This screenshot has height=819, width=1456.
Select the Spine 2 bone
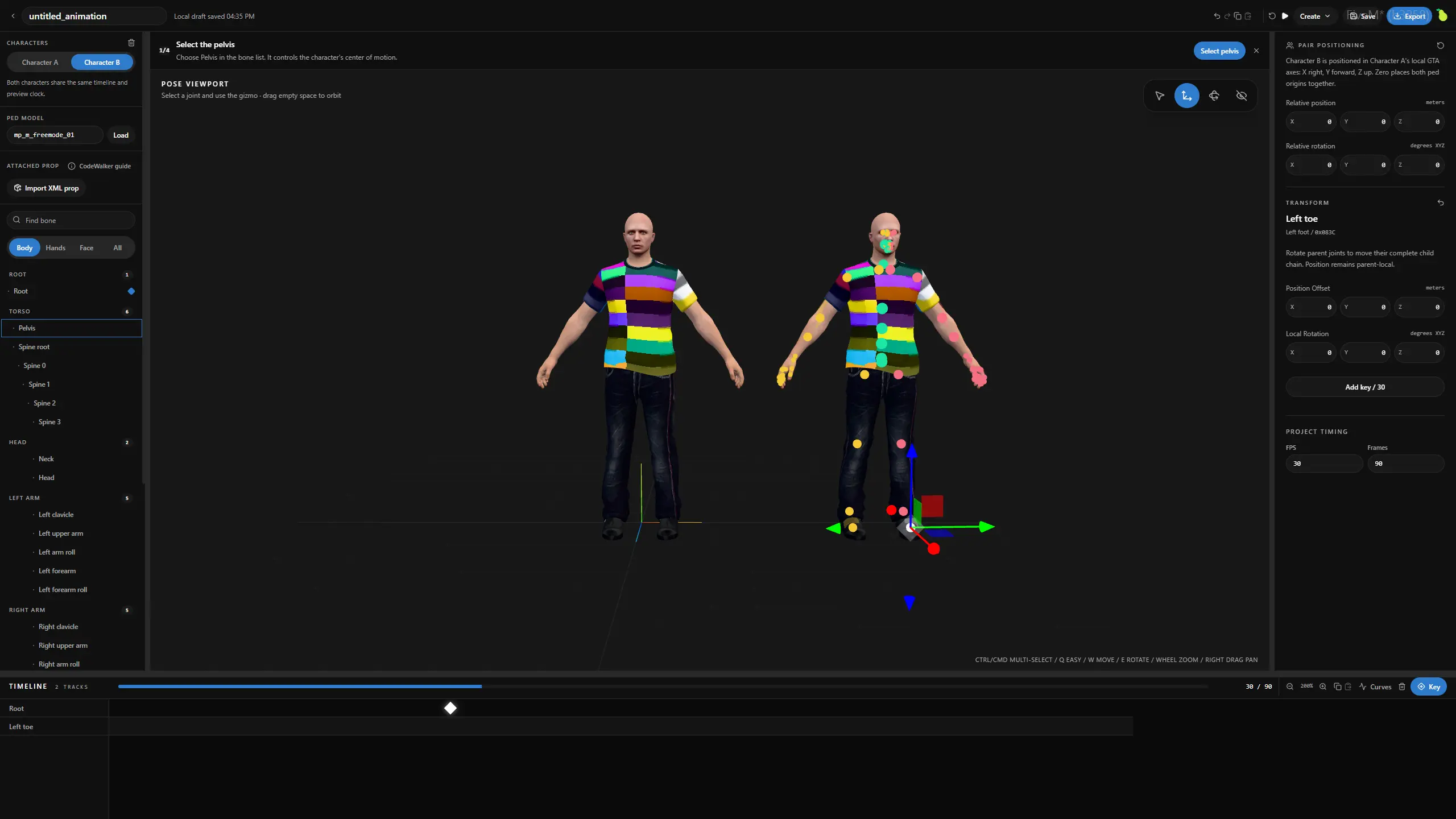72,403
